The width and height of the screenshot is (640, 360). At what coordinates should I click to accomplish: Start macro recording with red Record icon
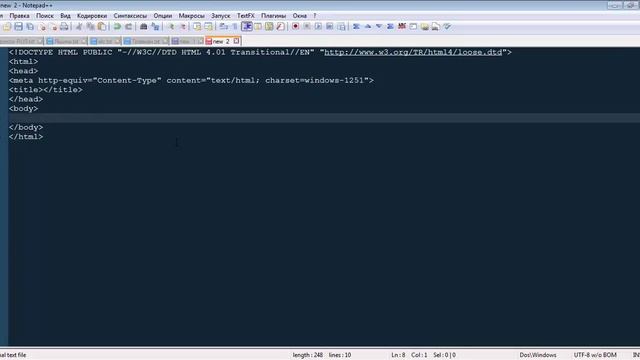(296, 27)
